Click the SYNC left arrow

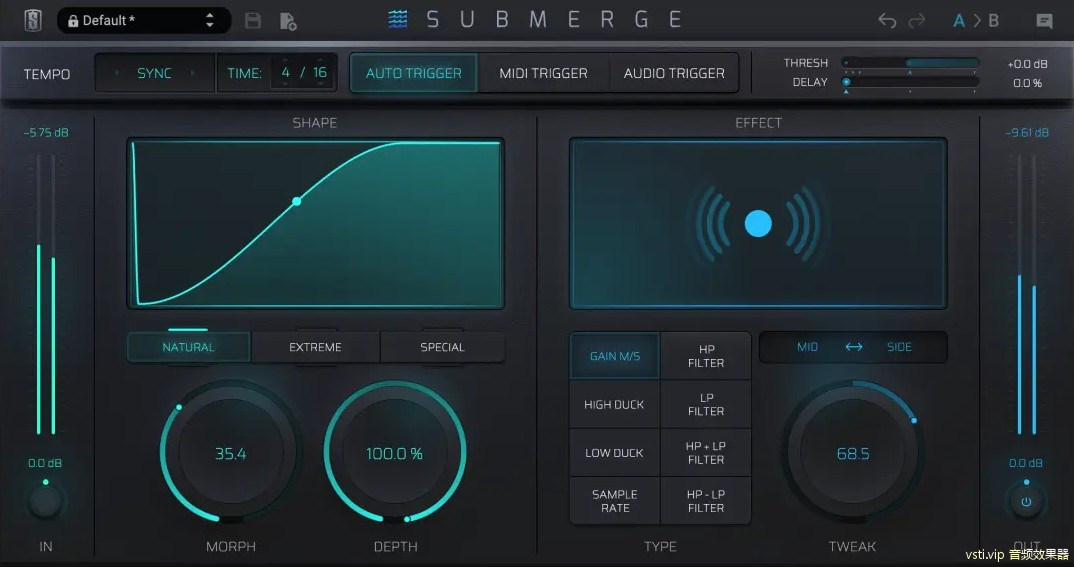[116, 73]
